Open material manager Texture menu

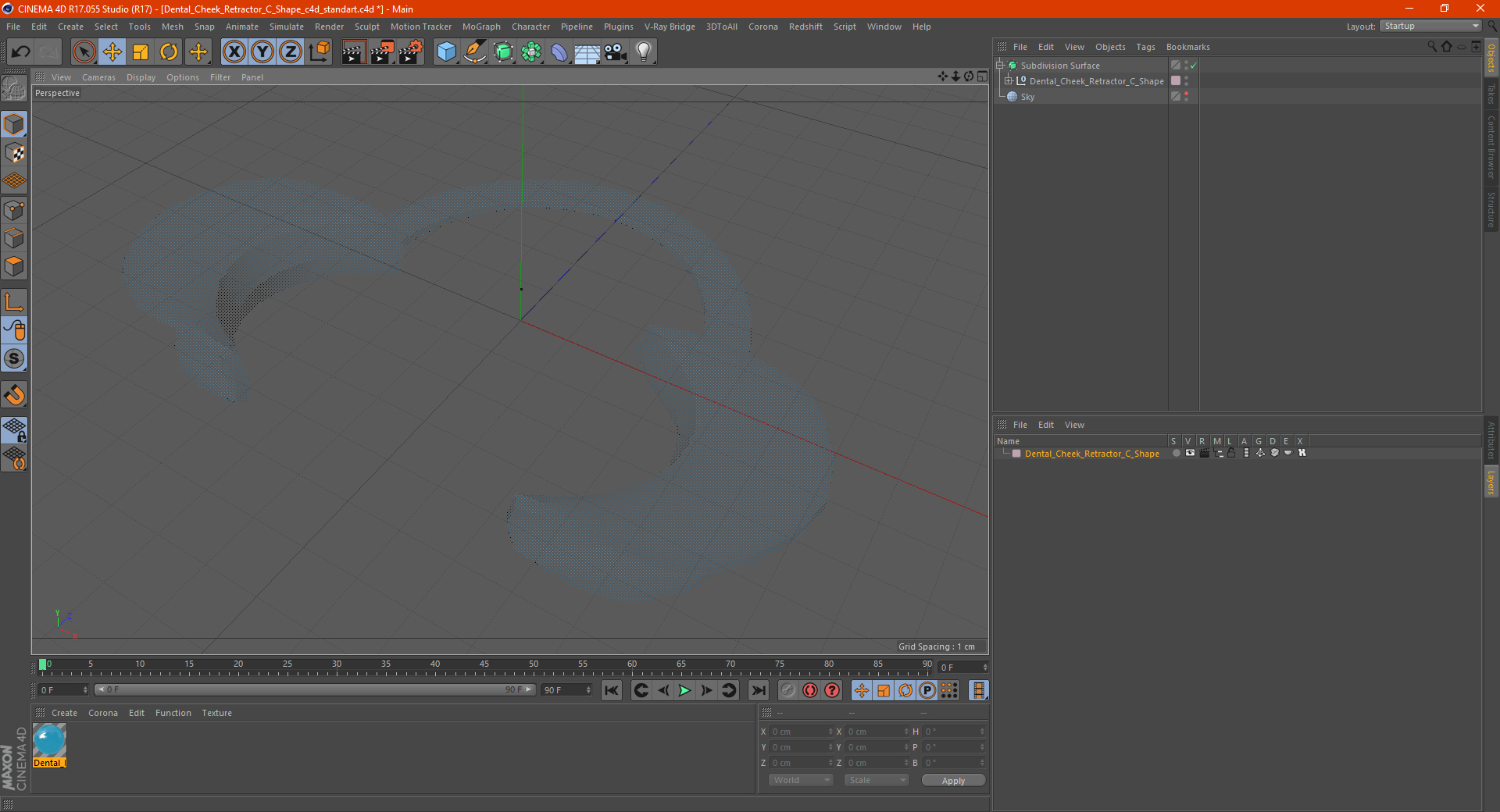pyautogui.click(x=216, y=713)
